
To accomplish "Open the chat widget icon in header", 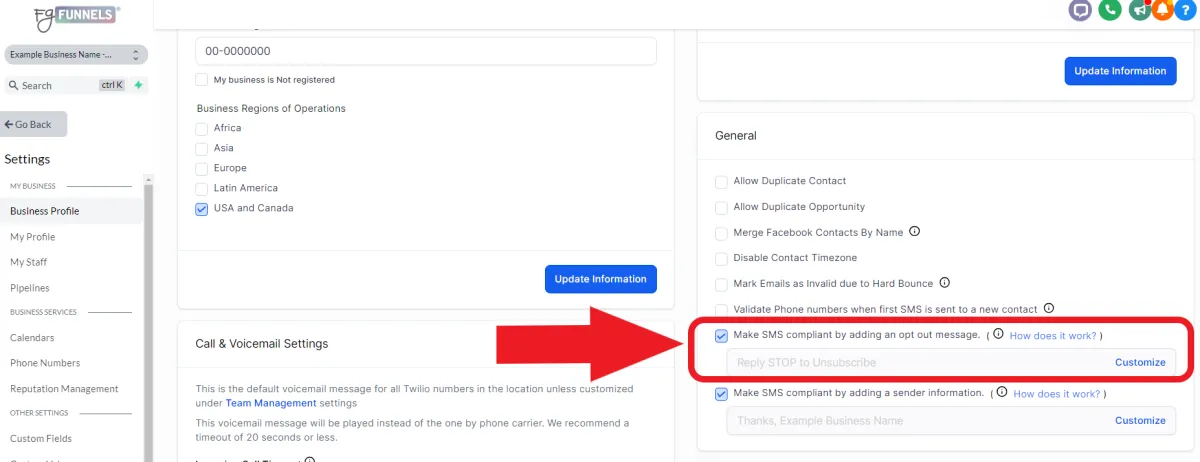I will 1080,10.
